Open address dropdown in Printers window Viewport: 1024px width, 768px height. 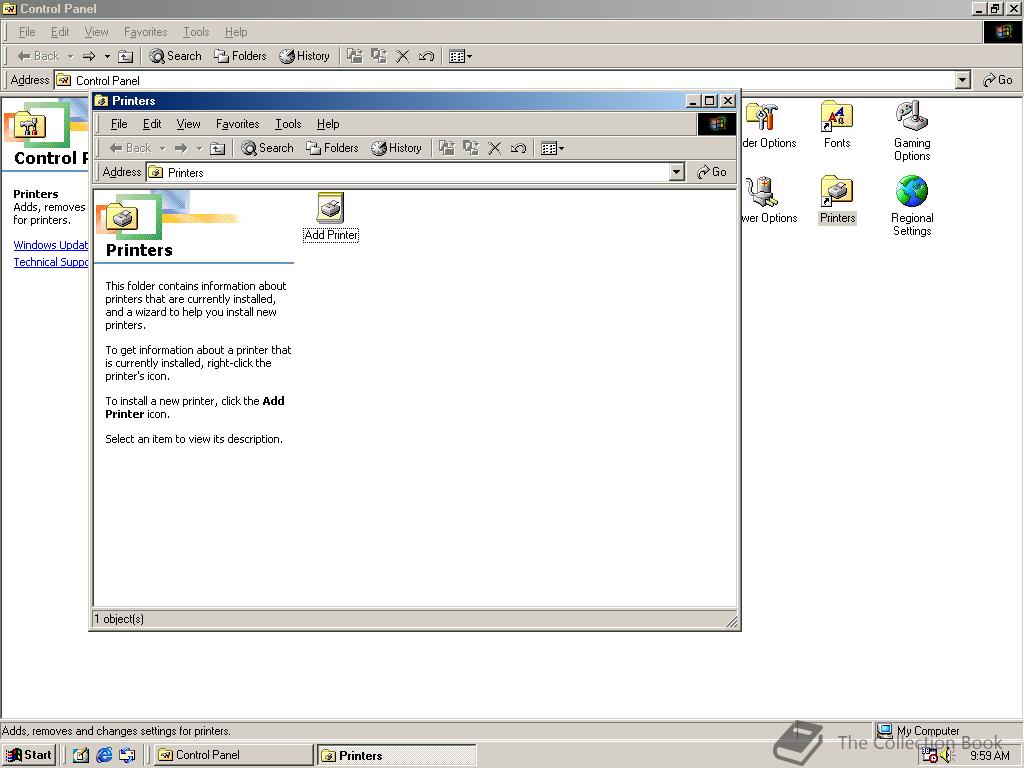(677, 172)
